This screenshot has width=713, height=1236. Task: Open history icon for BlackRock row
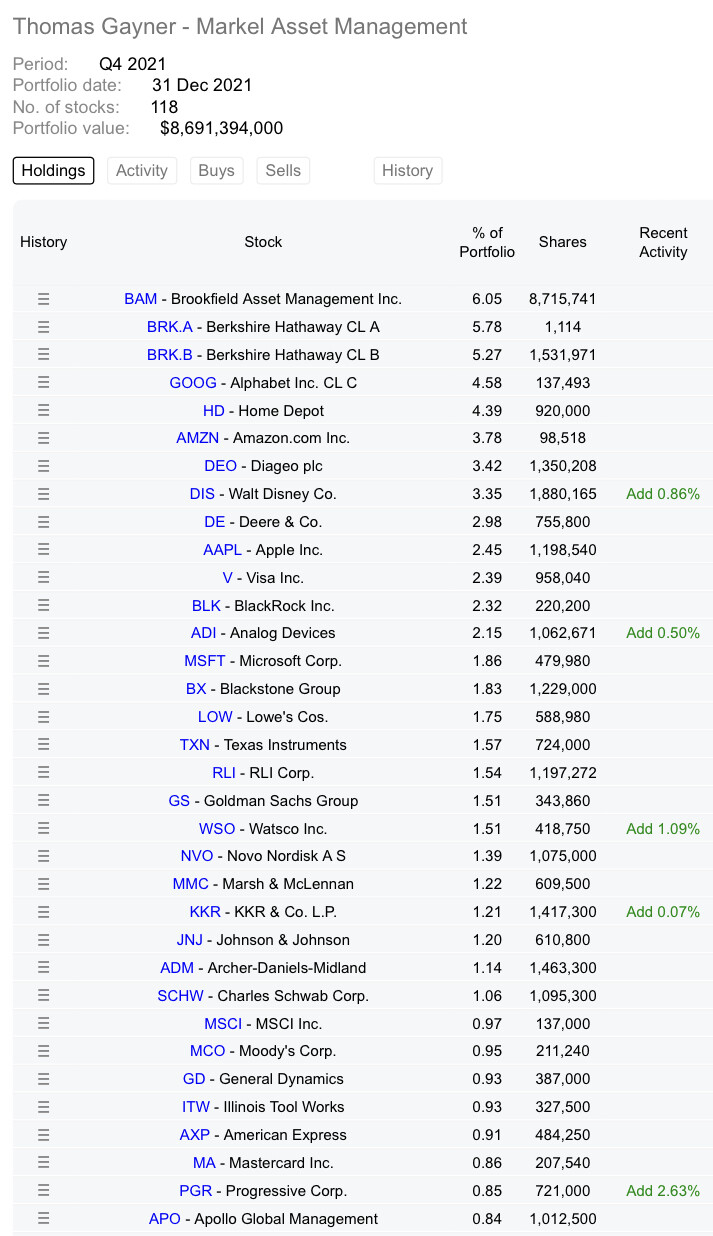[43, 606]
